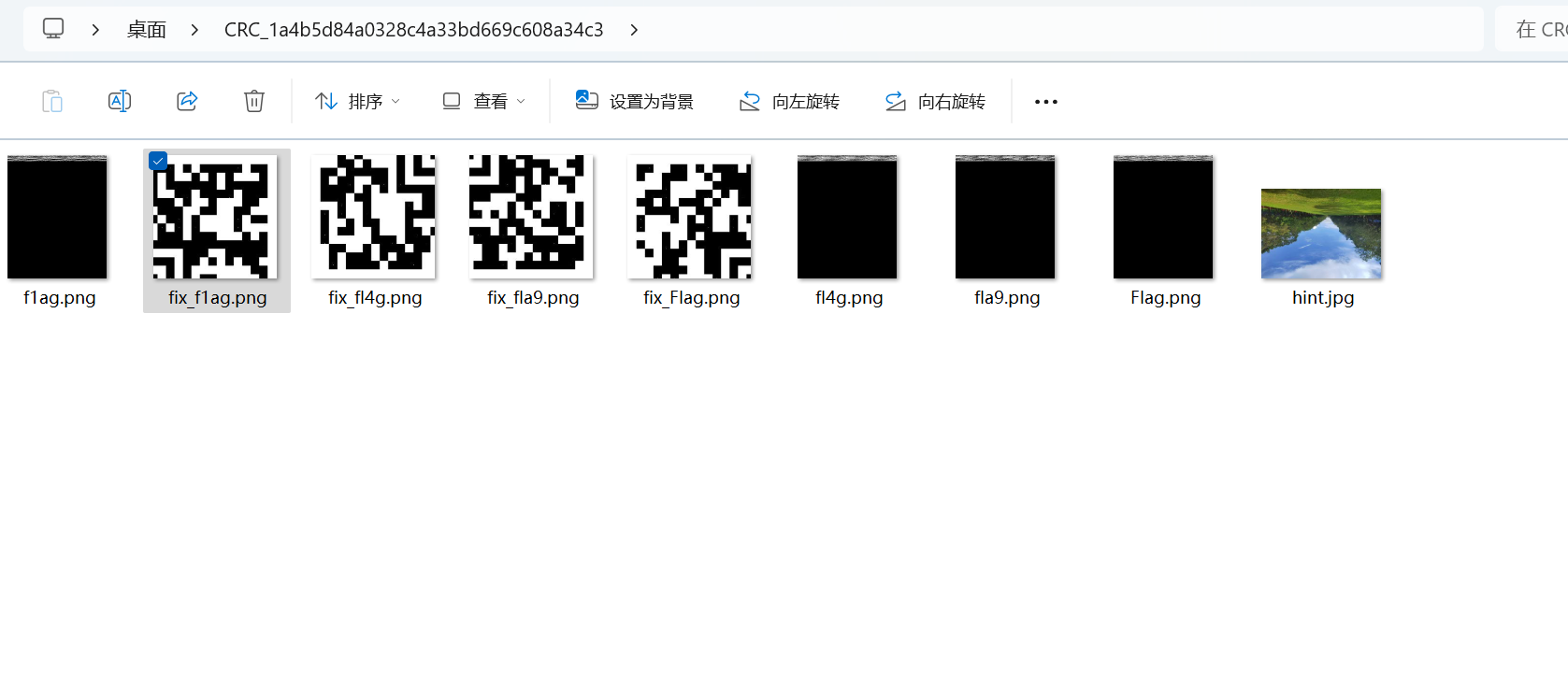Select the Flag.png black thumbnail
1568x698 pixels.
(1163, 217)
